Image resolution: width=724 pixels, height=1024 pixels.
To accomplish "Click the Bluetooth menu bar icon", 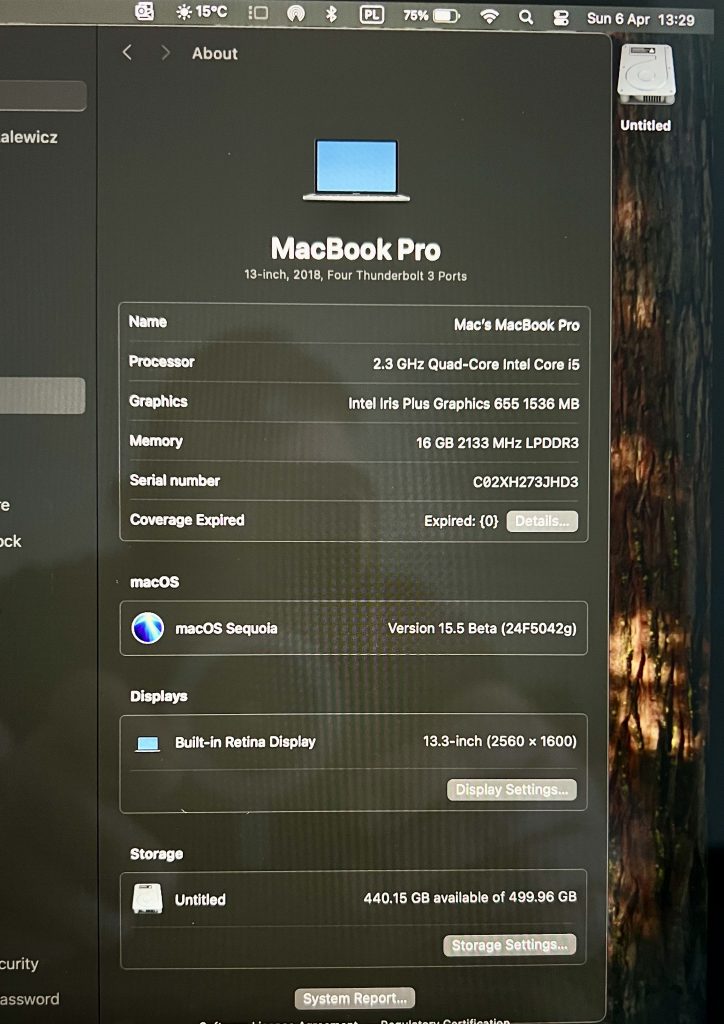I will pyautogui.click(x=332, y=14).
